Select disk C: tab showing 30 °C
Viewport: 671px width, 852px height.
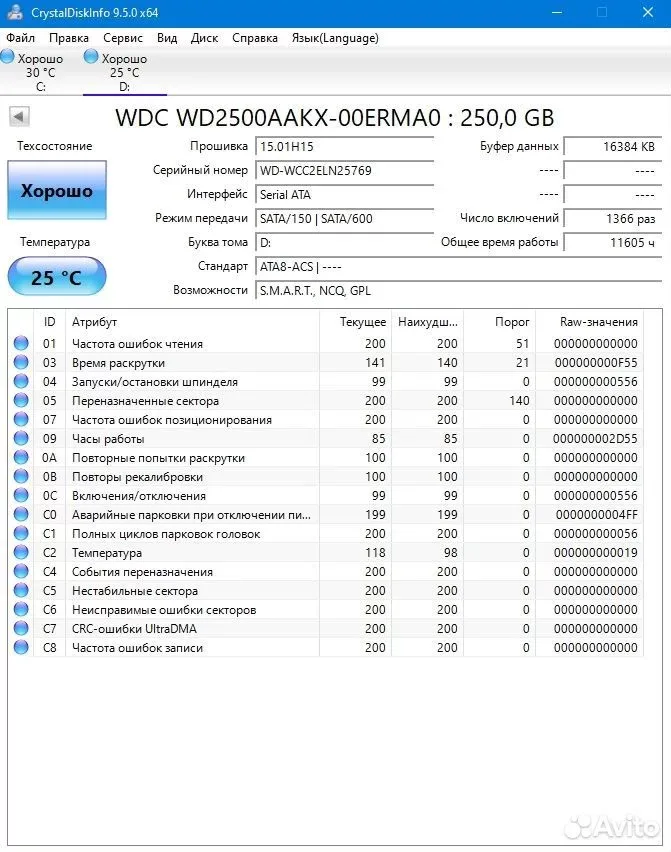point(39,72)
